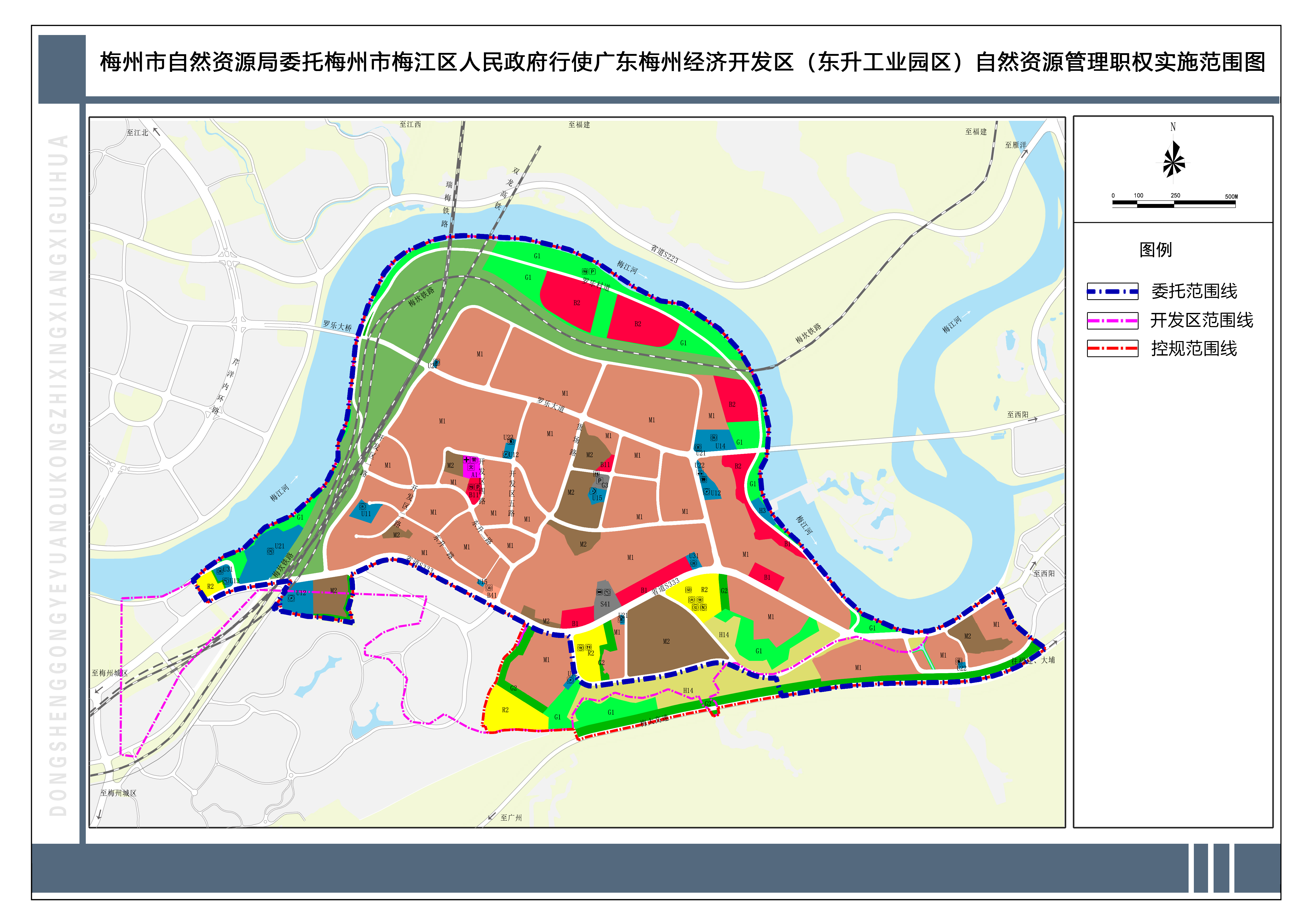Click the 省道S223 road label
This screenshot has width=1307, height=924.
tap(665, 254)
